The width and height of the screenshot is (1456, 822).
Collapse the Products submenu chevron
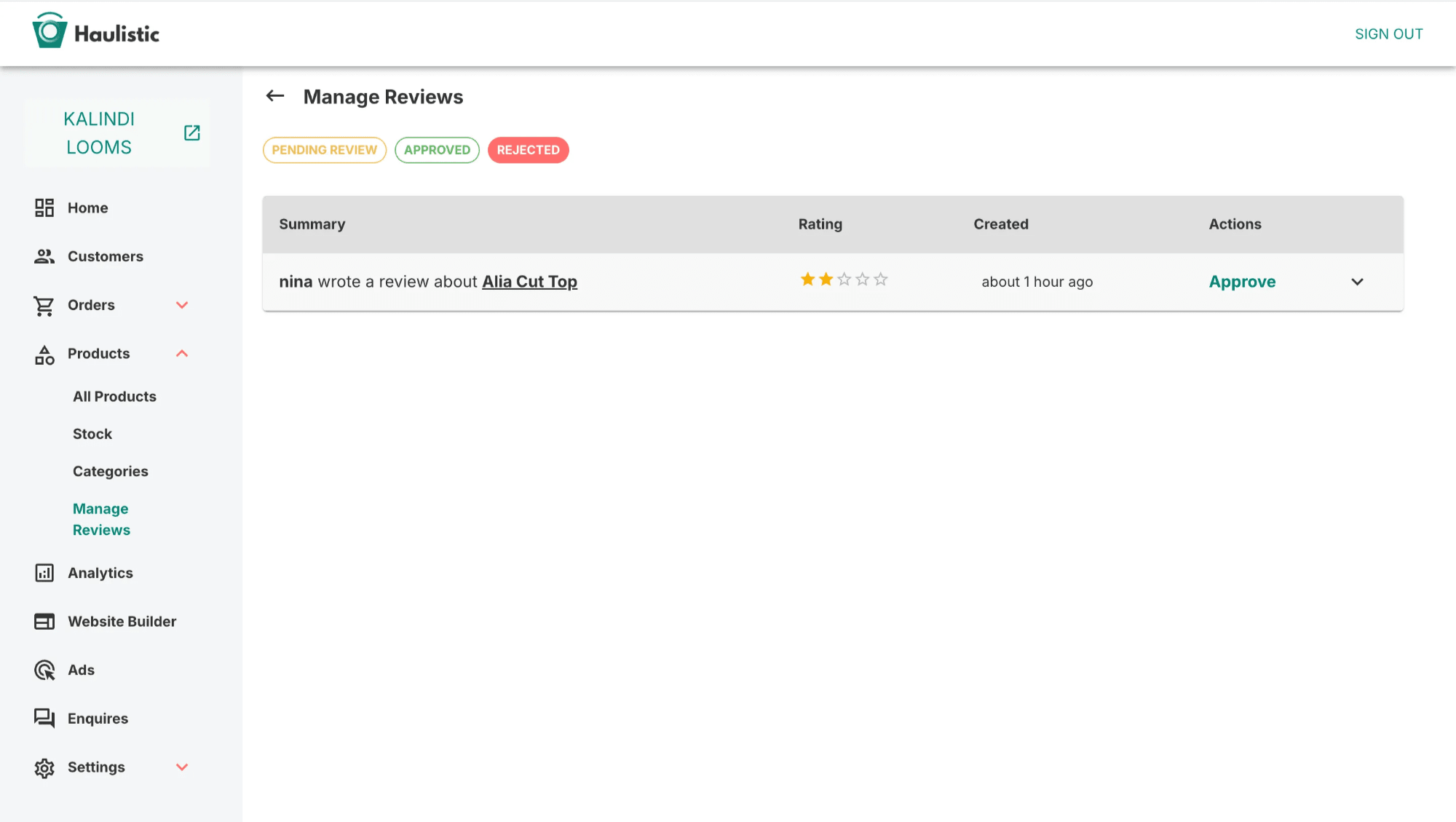pyautogui.click(x=182, y=354)
